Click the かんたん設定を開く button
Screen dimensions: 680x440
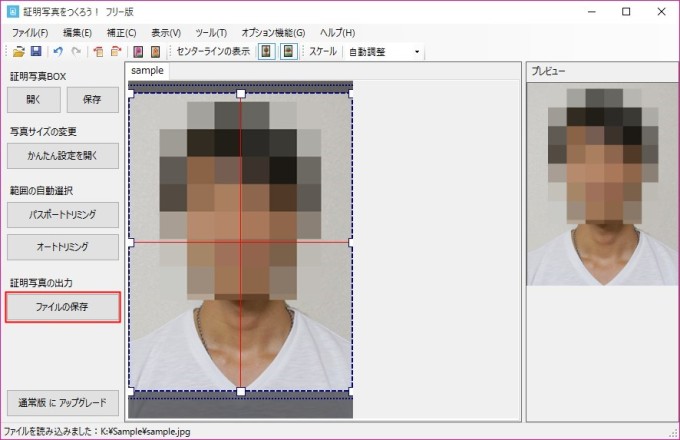pos(63,156)
